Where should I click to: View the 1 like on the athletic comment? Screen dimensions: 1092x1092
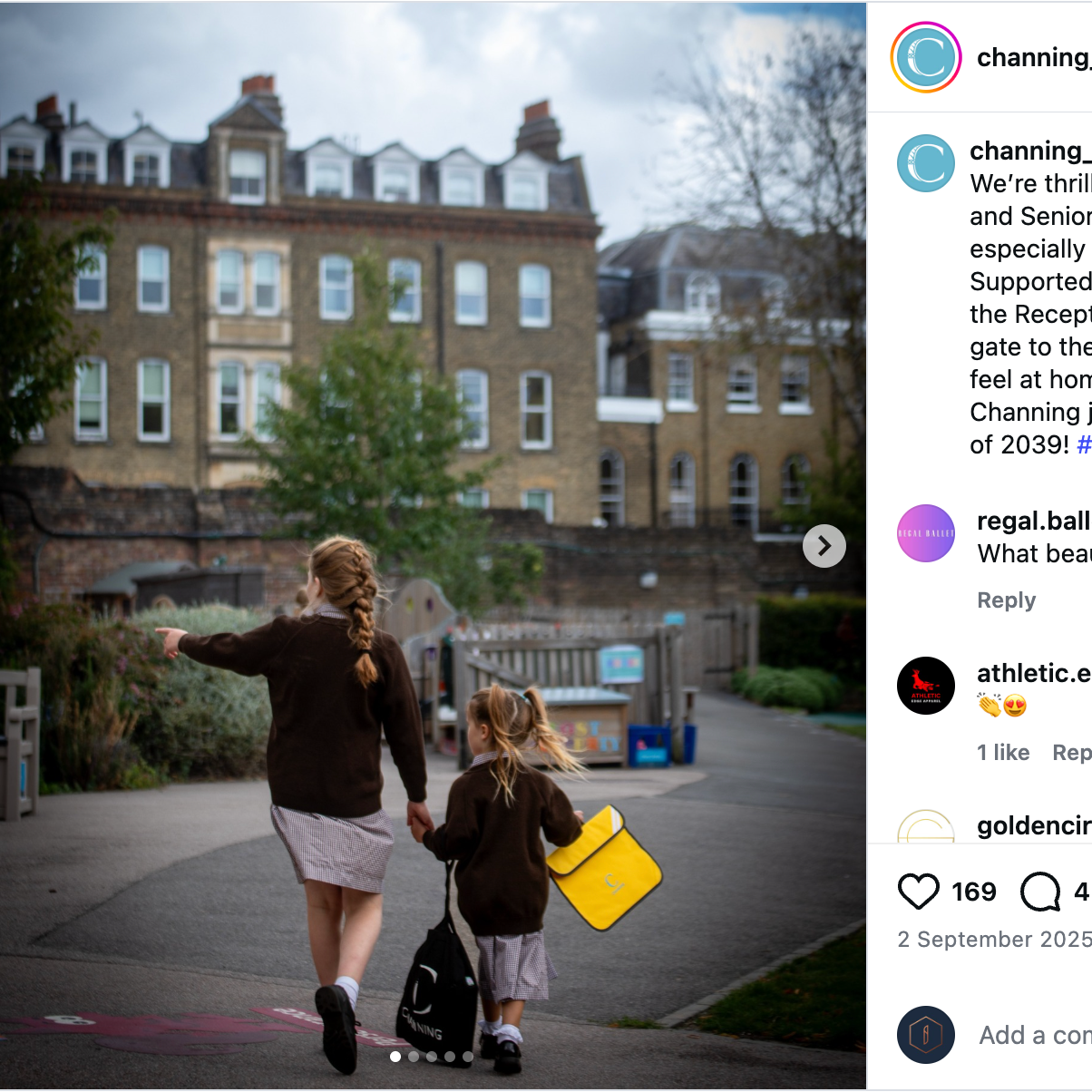point(1003,753)
